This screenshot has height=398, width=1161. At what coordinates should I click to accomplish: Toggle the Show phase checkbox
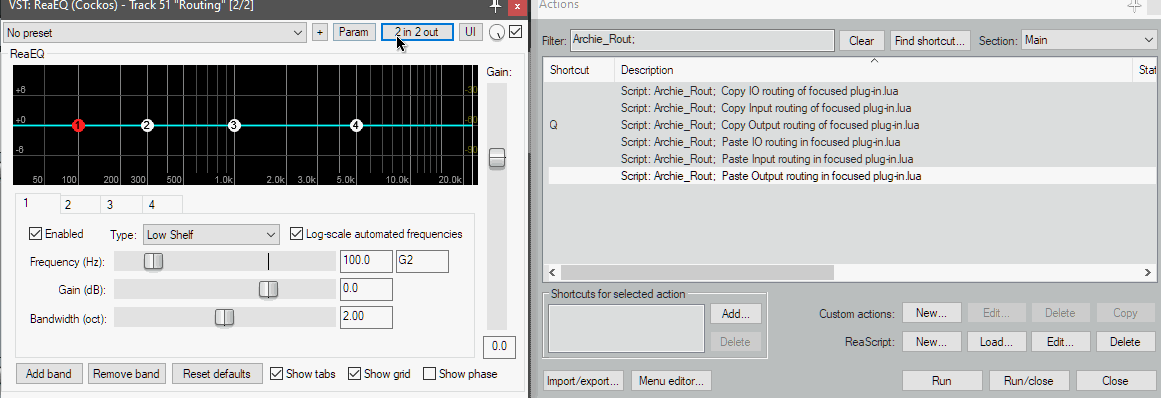pos(429,374)
